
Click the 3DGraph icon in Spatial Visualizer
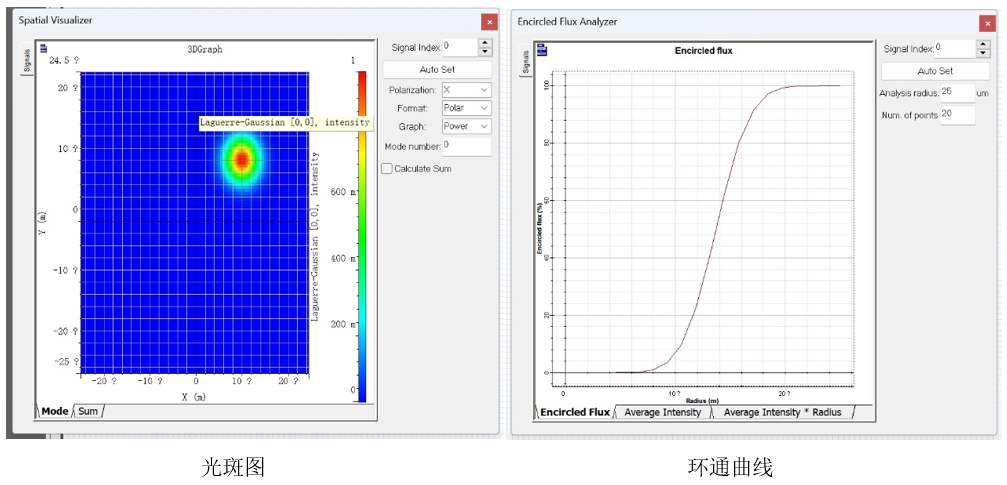tap(44, 48)
